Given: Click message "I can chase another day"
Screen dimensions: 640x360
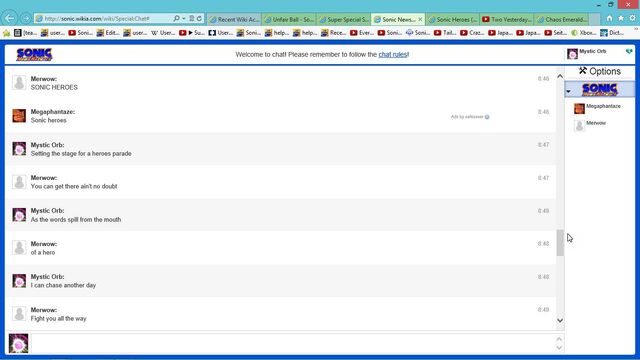Looking at the screenshot, I should click(x=63, y=285).
